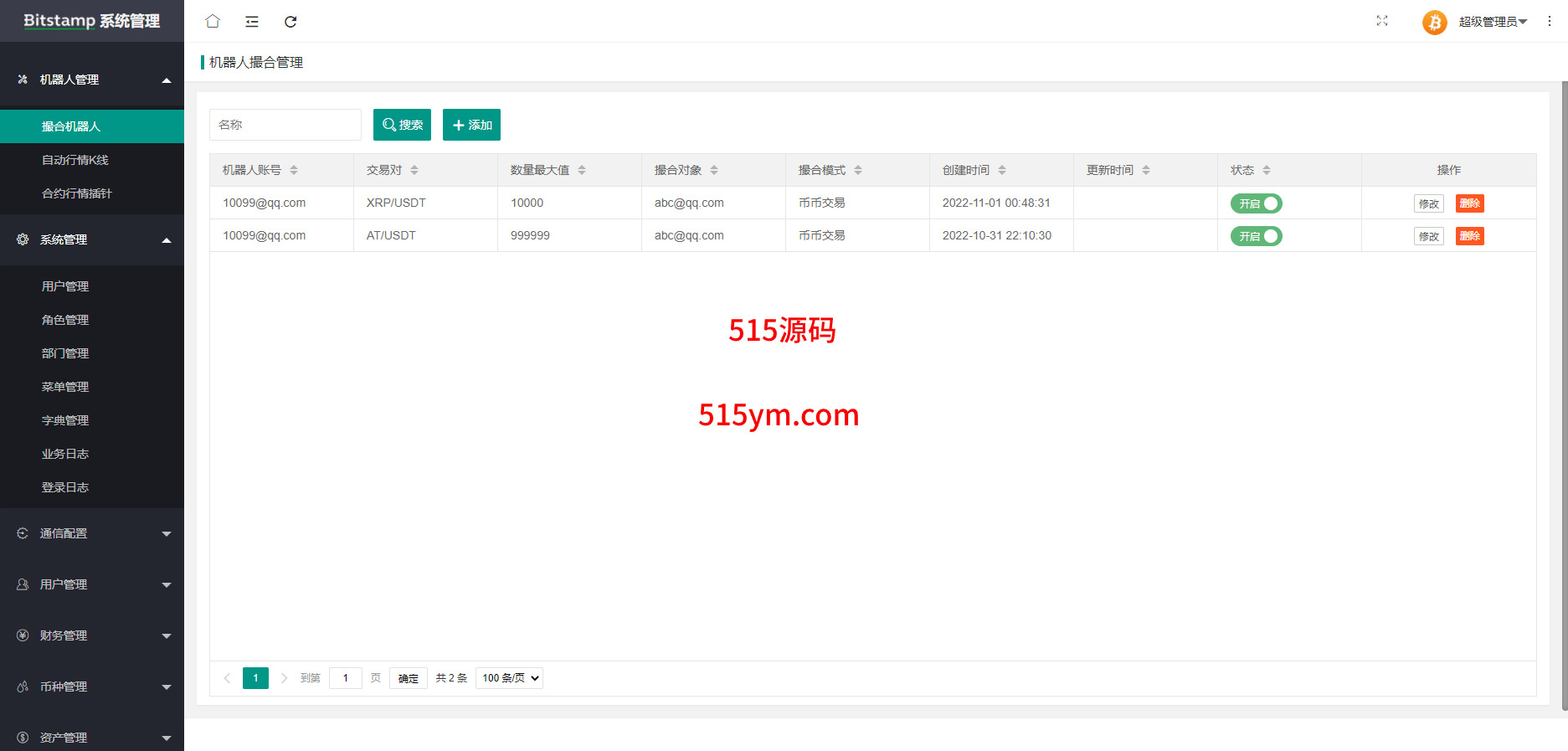Enter fullscreen using the expand icon
Image resolution: width=1568 pixels, height=751 pixels.
[x=1381, y=21]
